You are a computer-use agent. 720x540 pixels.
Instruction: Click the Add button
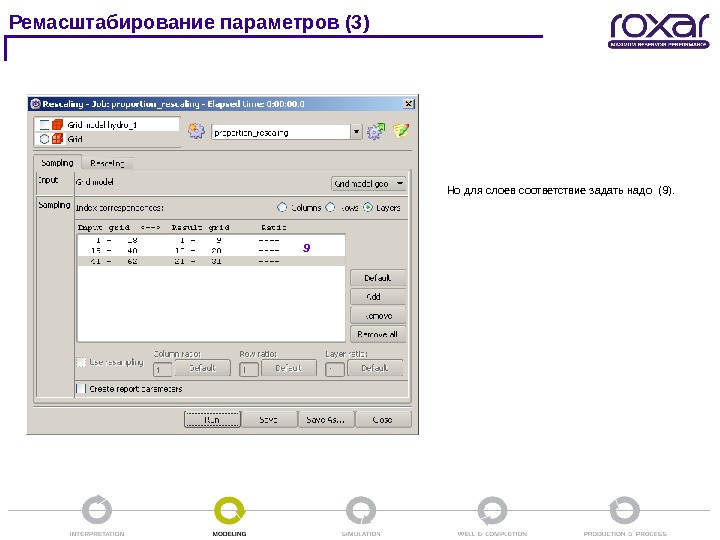(377, 297)
